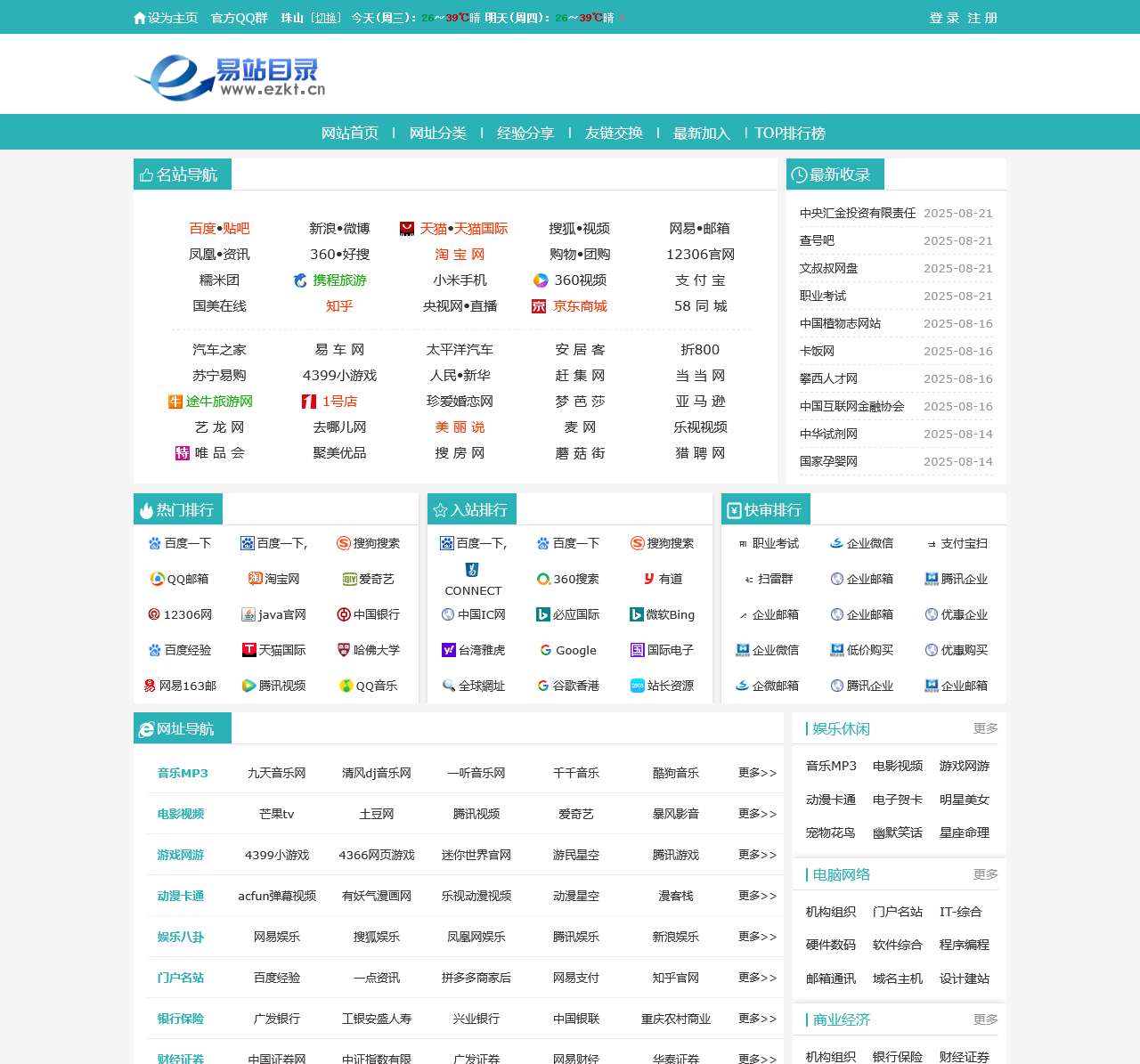Click the Tencent Video icon beside 腾讯视频

tap(248, 686)
